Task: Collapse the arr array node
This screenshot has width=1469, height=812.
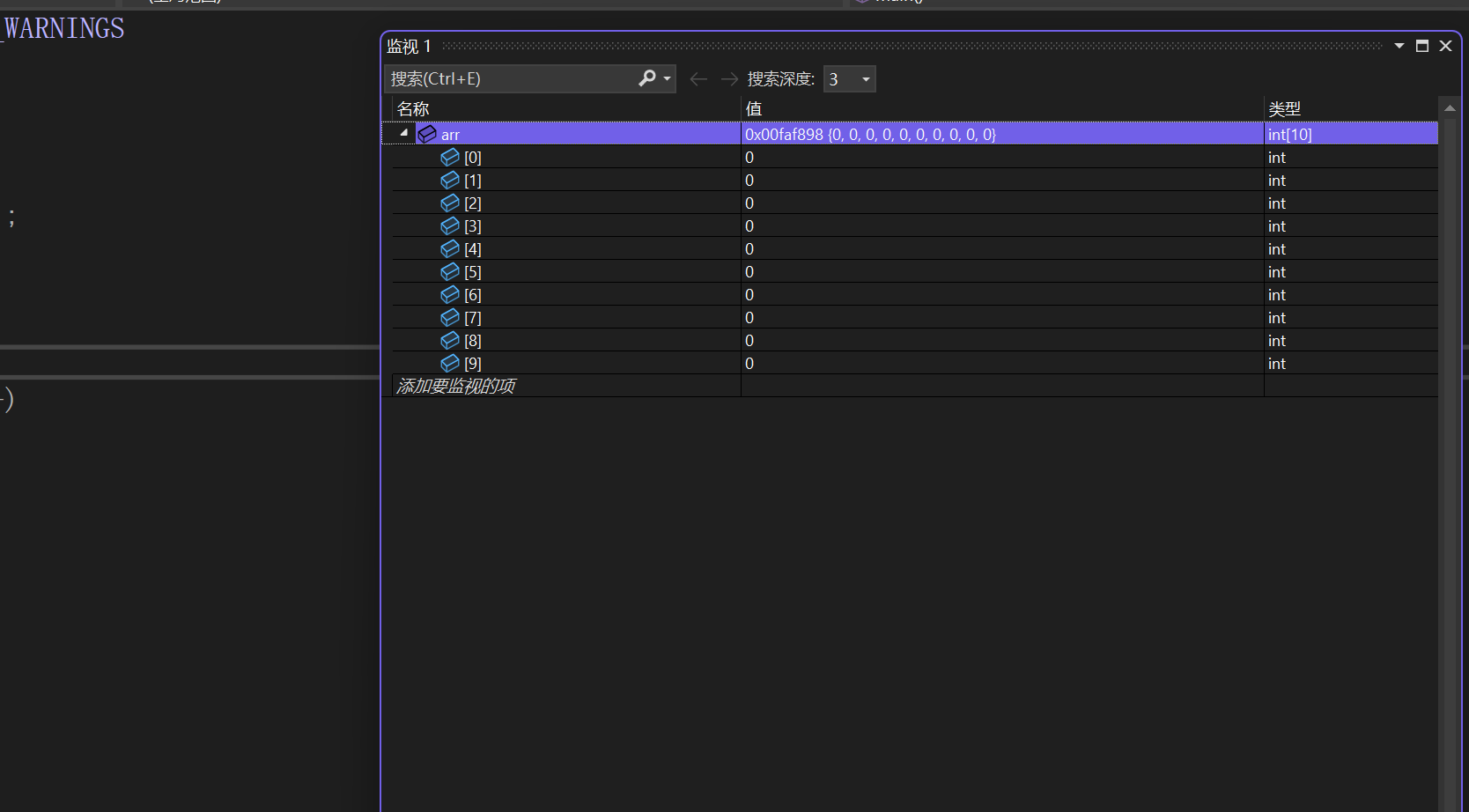Action: click(404, 133)
